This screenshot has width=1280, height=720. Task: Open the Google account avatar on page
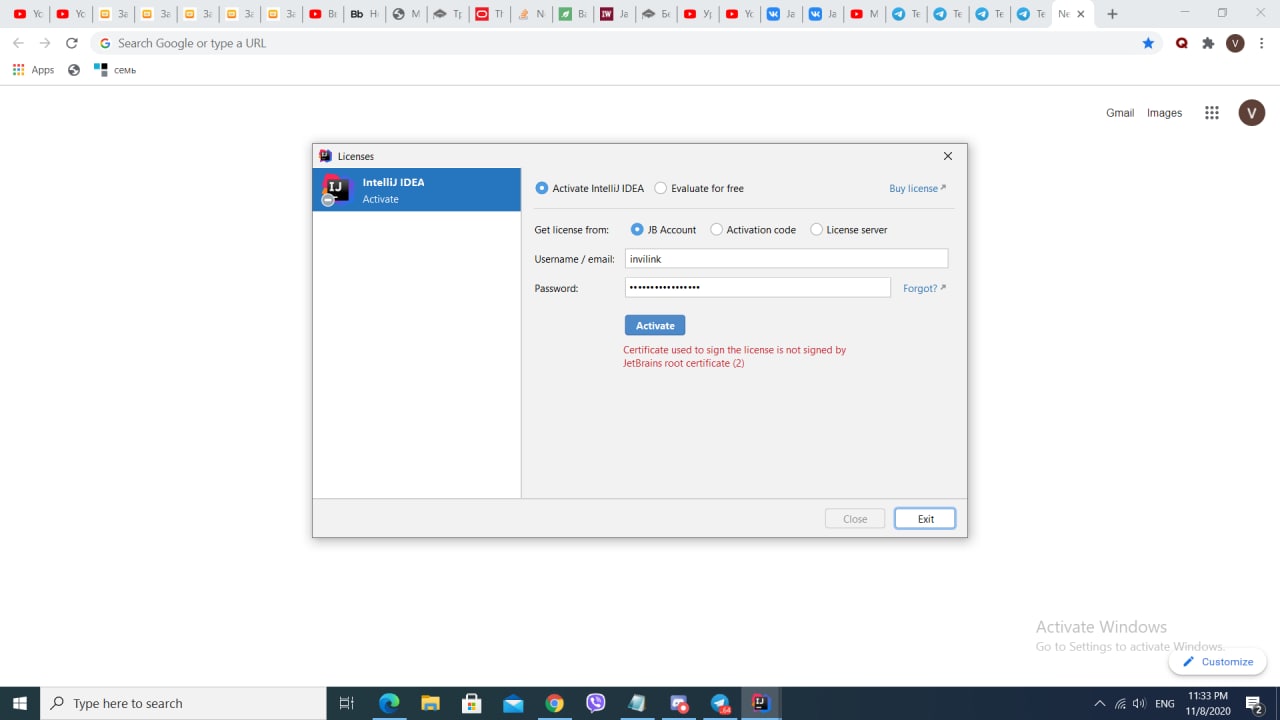click(x=1252, y=113)
